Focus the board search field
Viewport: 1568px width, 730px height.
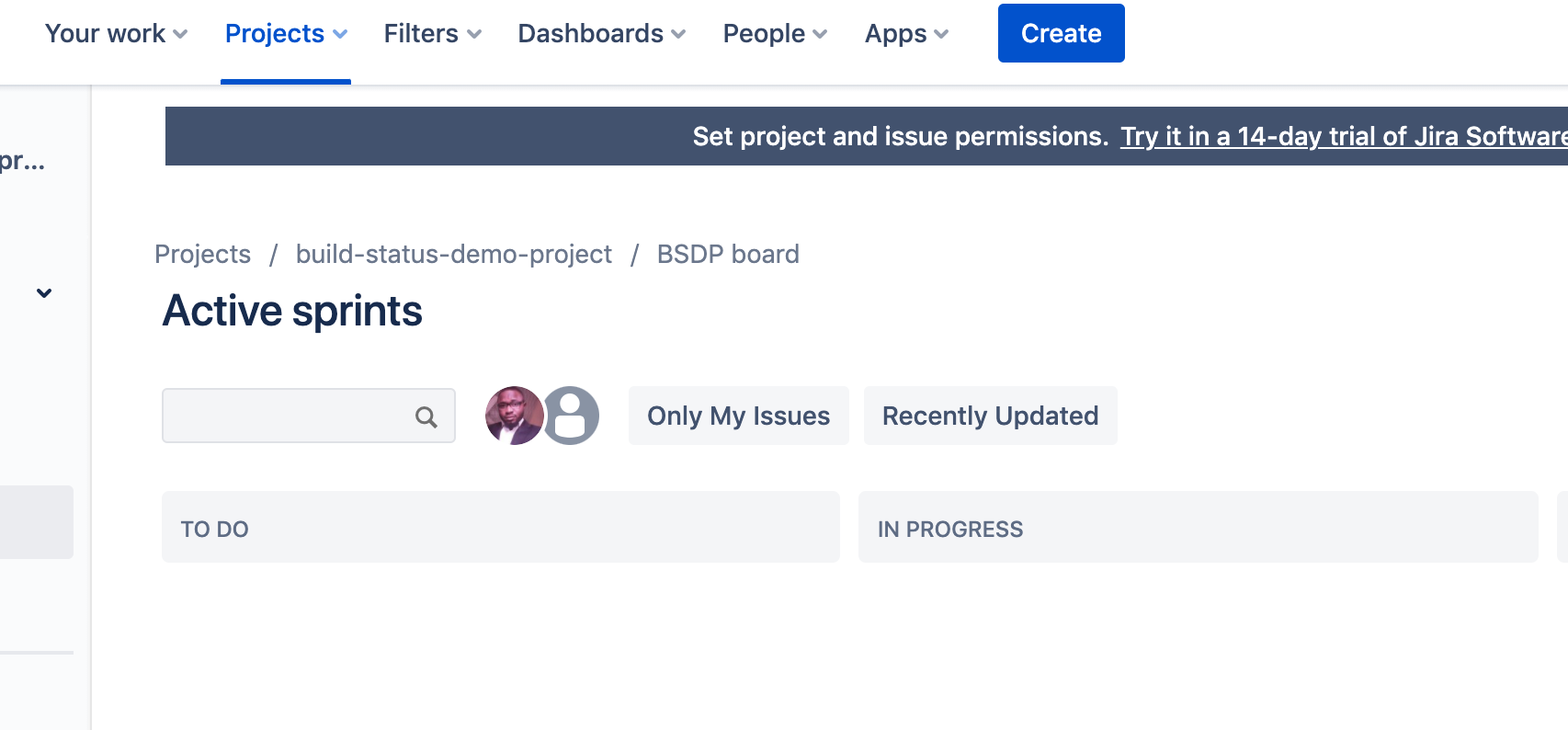click(x=308, y=416)
